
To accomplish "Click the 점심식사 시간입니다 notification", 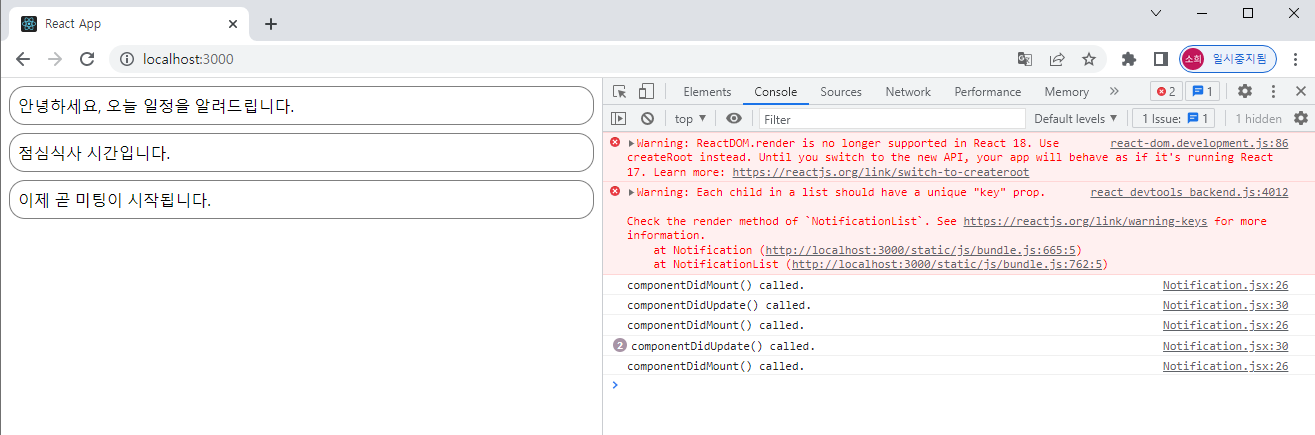I will pyautogui.click(x=301, y=153).
